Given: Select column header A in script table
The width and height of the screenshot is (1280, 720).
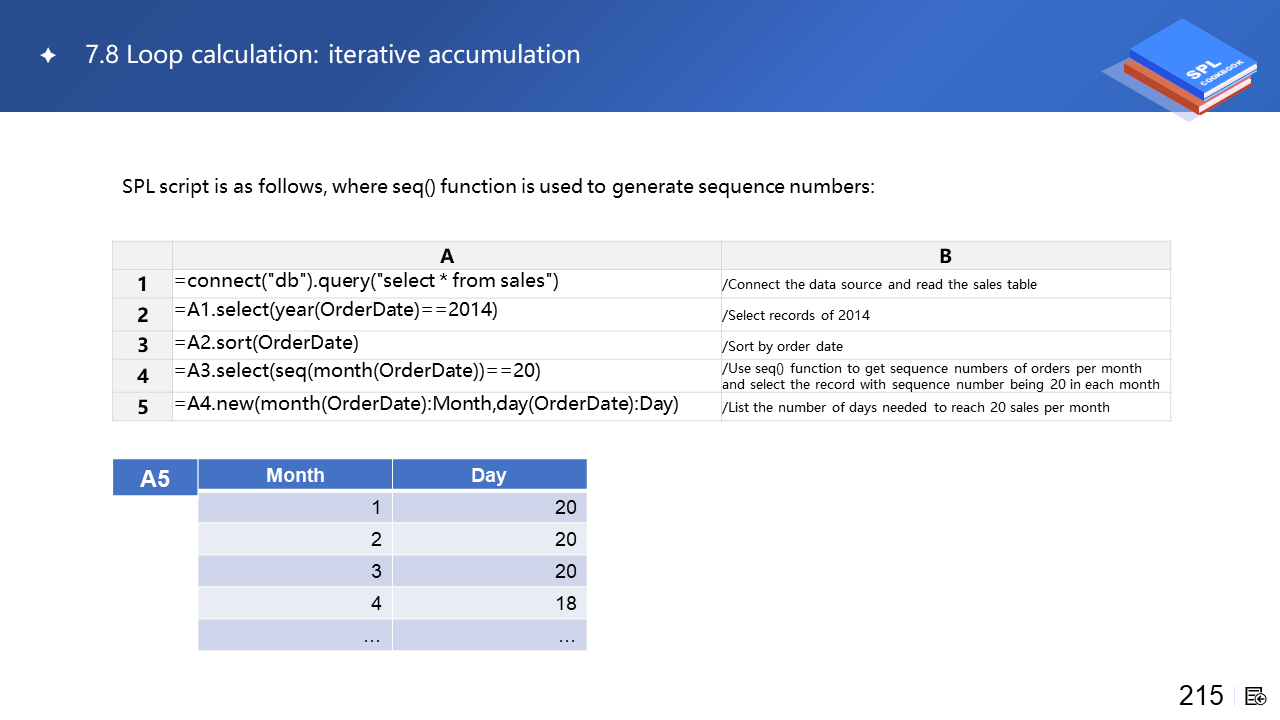Looking at the screenshot, I should coord(446,256).
